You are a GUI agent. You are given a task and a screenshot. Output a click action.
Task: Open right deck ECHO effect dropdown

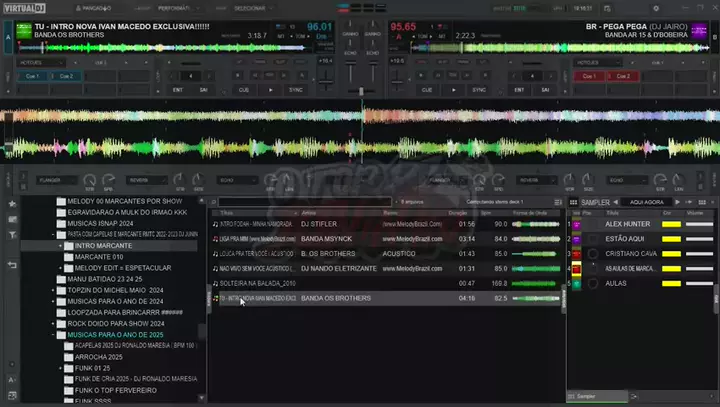click(626, 181)
